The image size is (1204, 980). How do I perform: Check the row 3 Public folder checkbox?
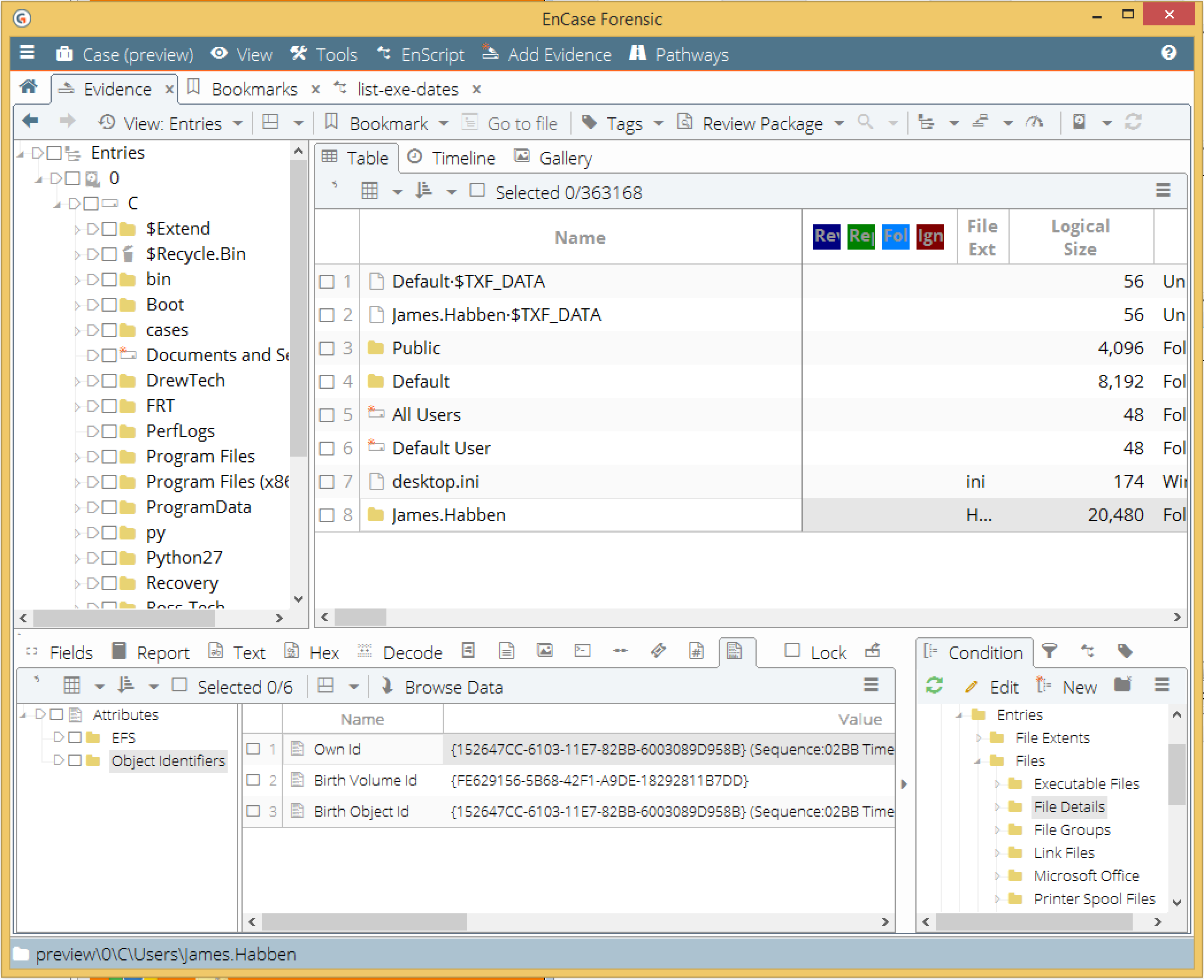(327, 349)
